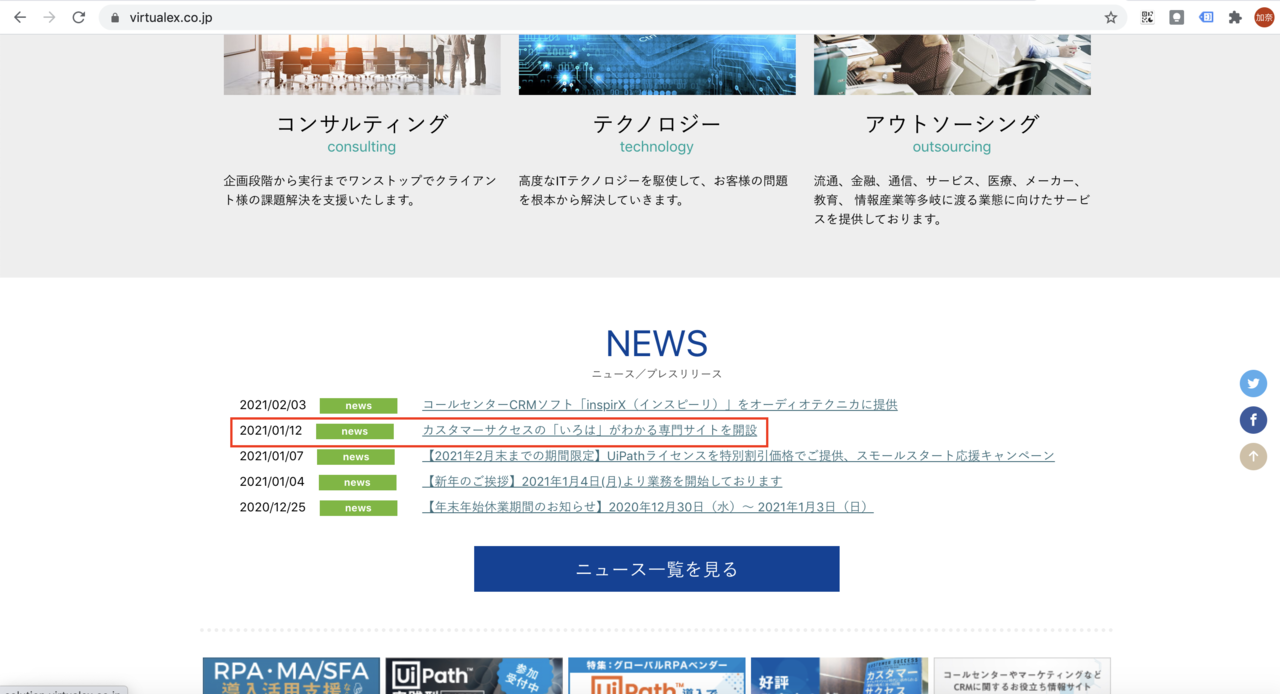Click the news tag beside 2021/02/03
Screen dimensions: 1280x694
[x=358, y=406]
